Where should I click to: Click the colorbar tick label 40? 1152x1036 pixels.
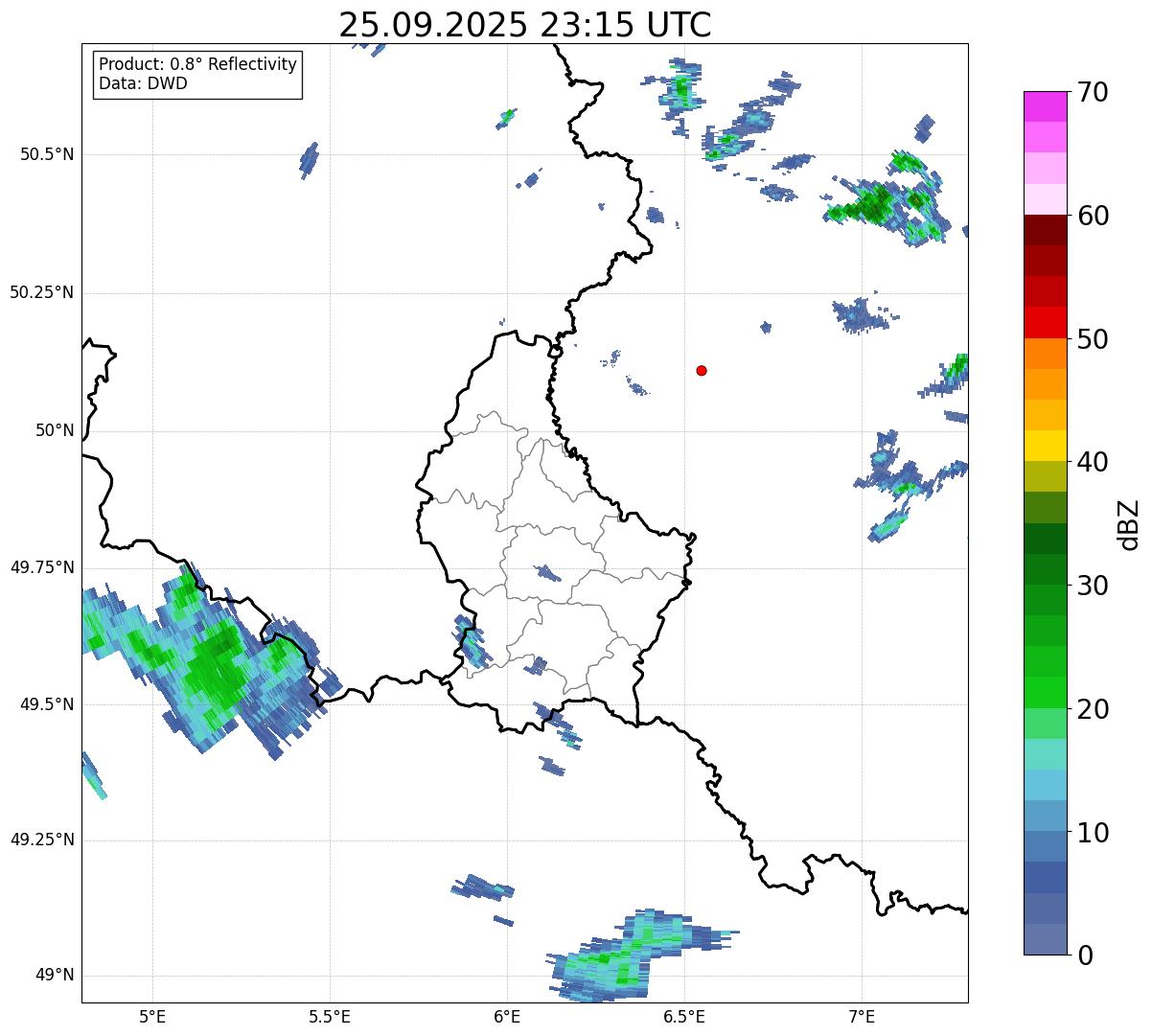click(1092, 462)
